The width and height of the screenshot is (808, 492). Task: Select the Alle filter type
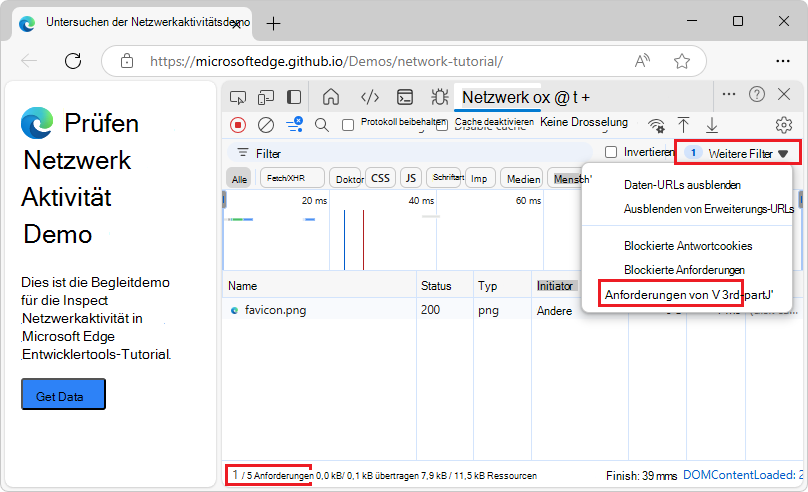coord(239,179)
